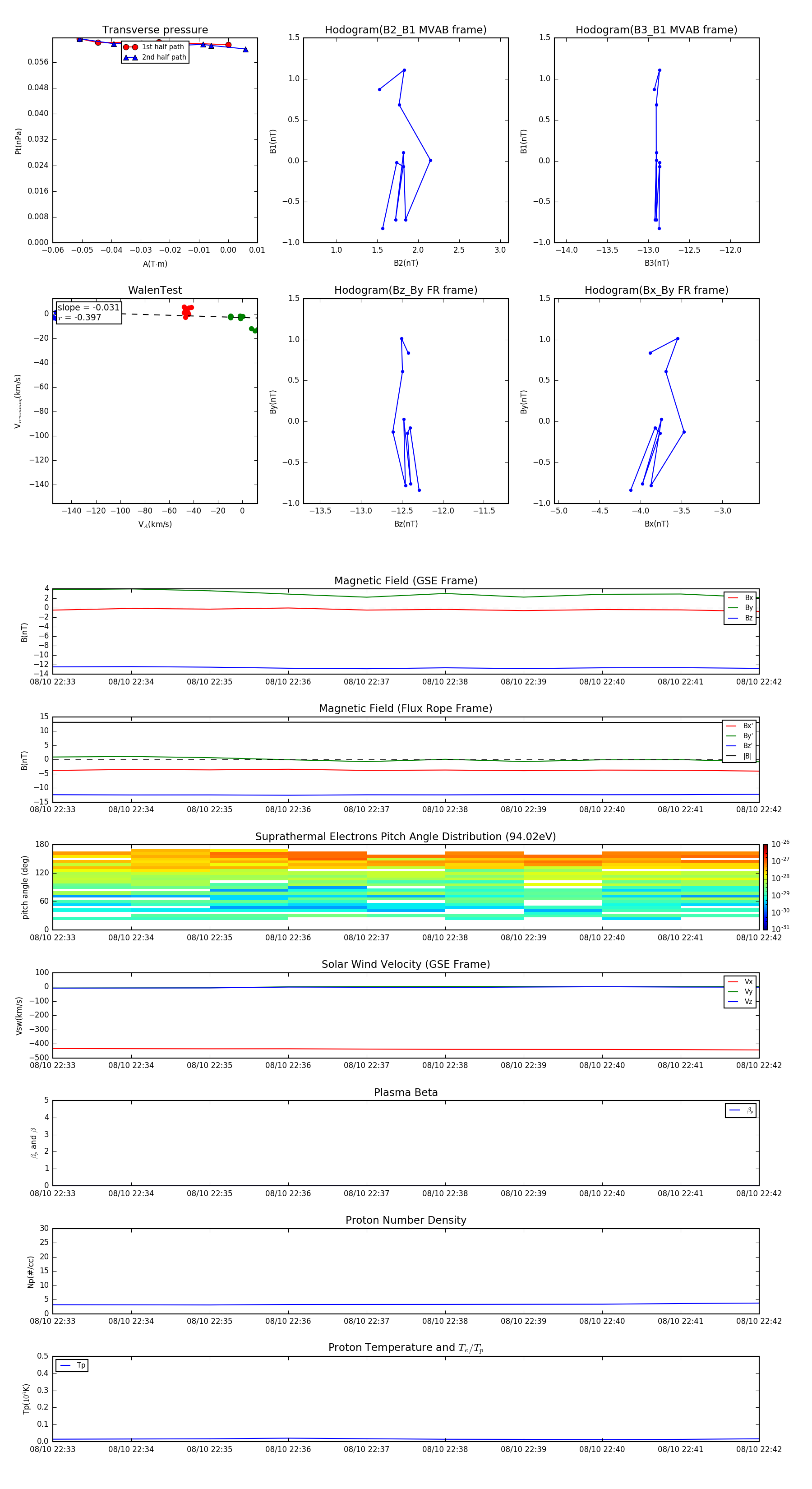
Task: Click the green By legend entry in GSE magnetic field plot
Action: click(x=740, y=607)
